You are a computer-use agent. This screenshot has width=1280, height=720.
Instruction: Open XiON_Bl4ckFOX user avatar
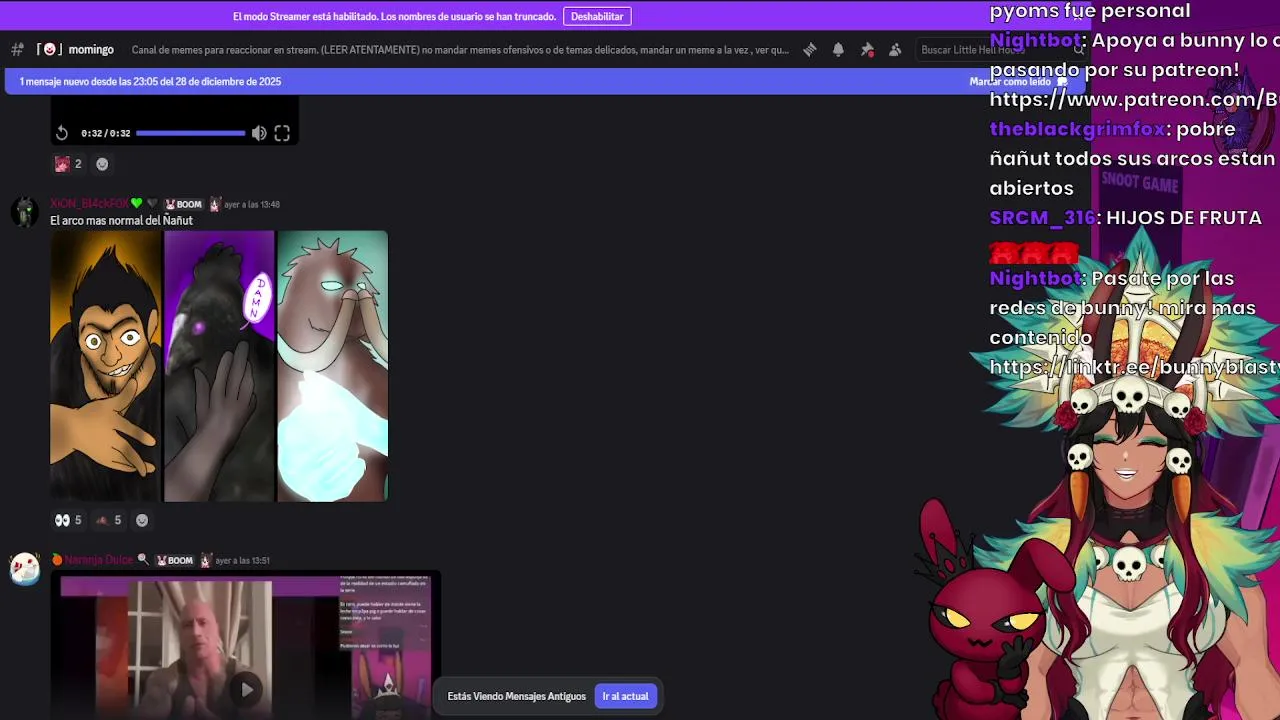(x=25, y=212)
